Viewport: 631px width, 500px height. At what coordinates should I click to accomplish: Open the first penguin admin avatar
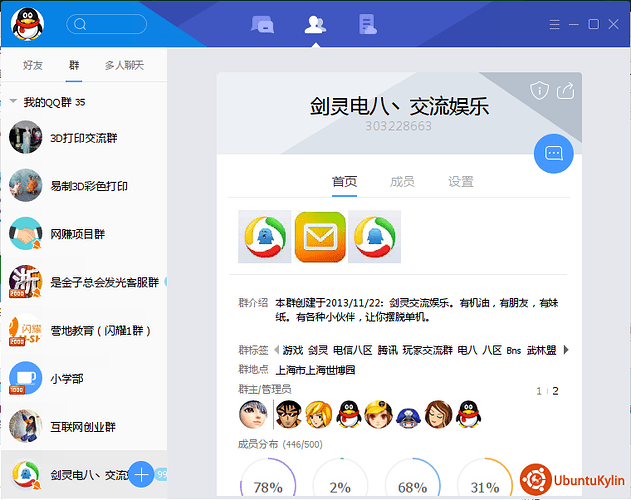(348, 414)
